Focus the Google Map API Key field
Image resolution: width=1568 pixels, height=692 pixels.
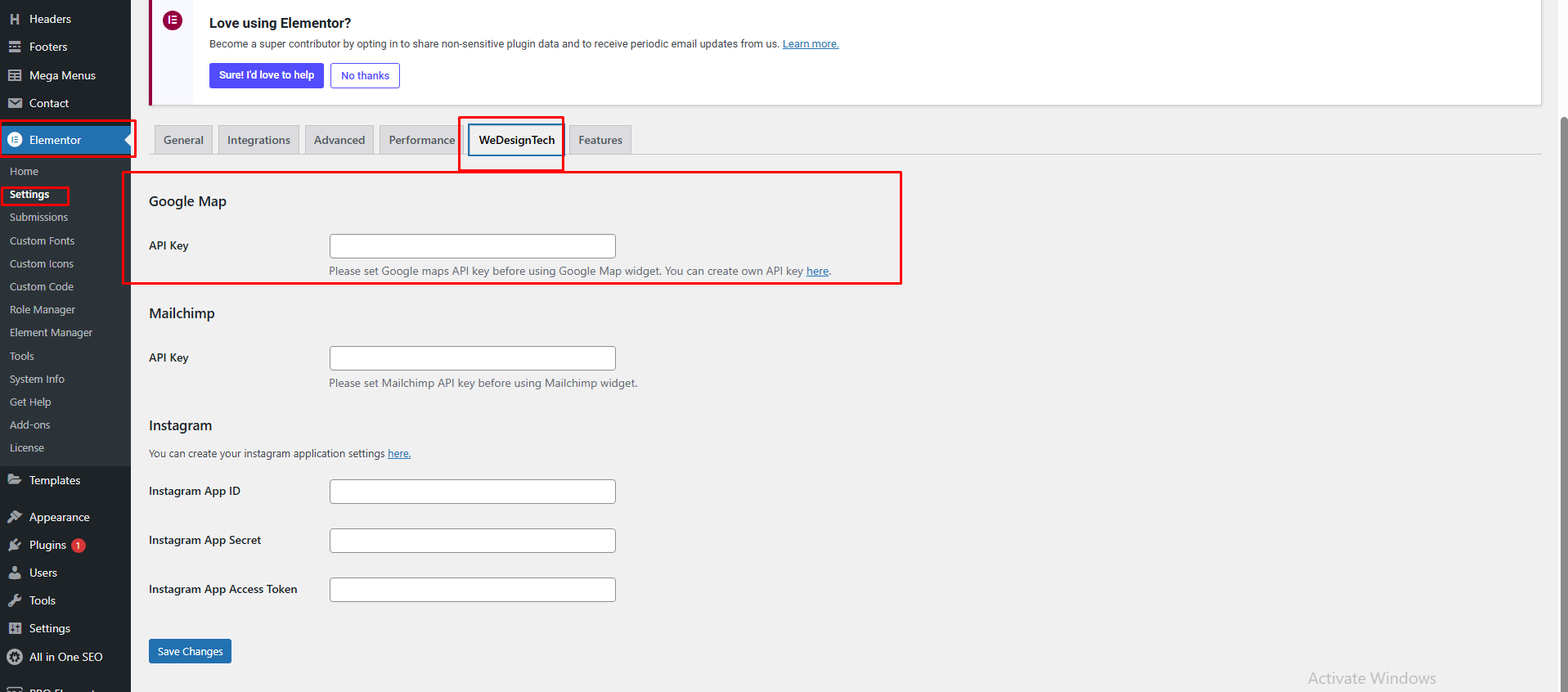[473, 246]
